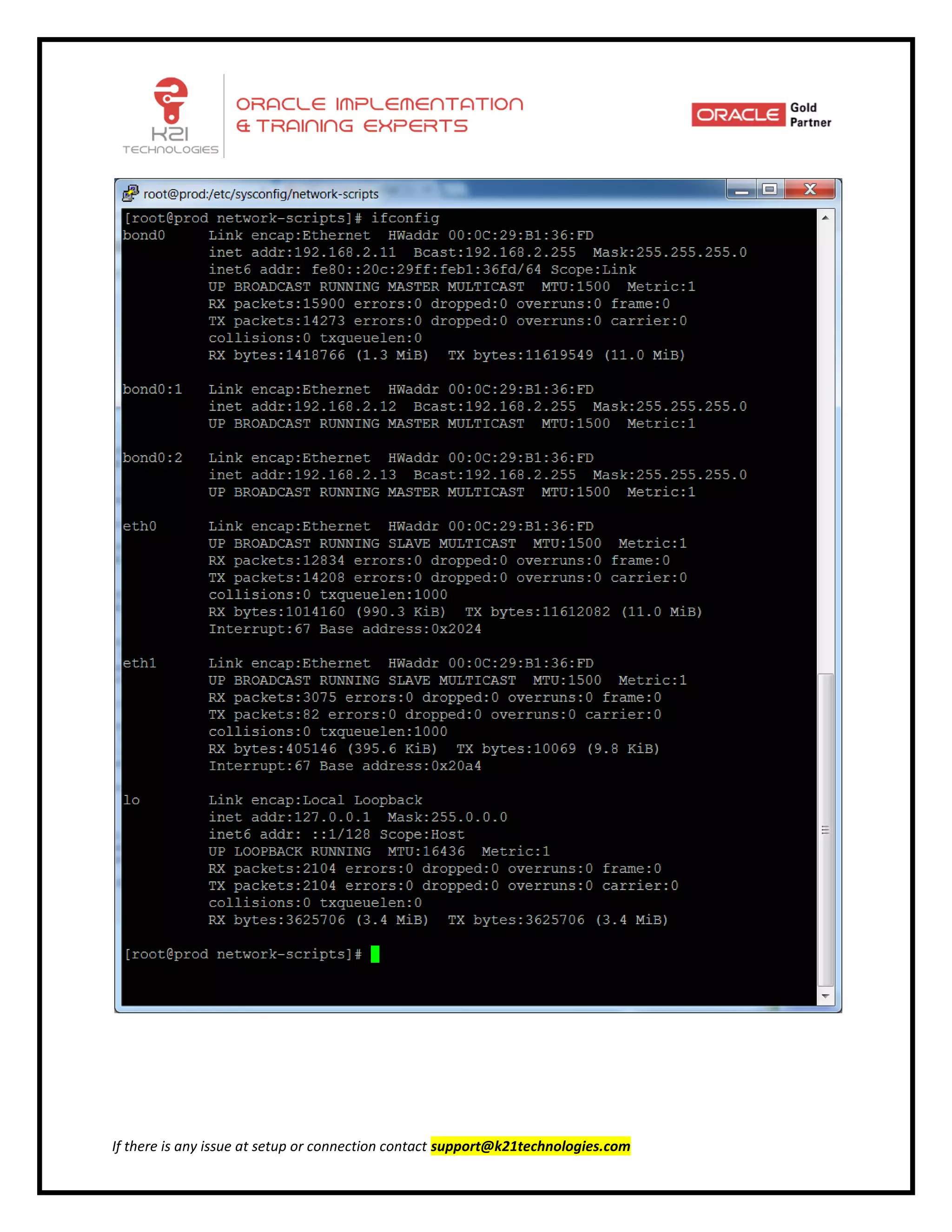Click the scrollbar up arrow
Viewport: 952px width, 1232px height.
click(x=825, y=218)
